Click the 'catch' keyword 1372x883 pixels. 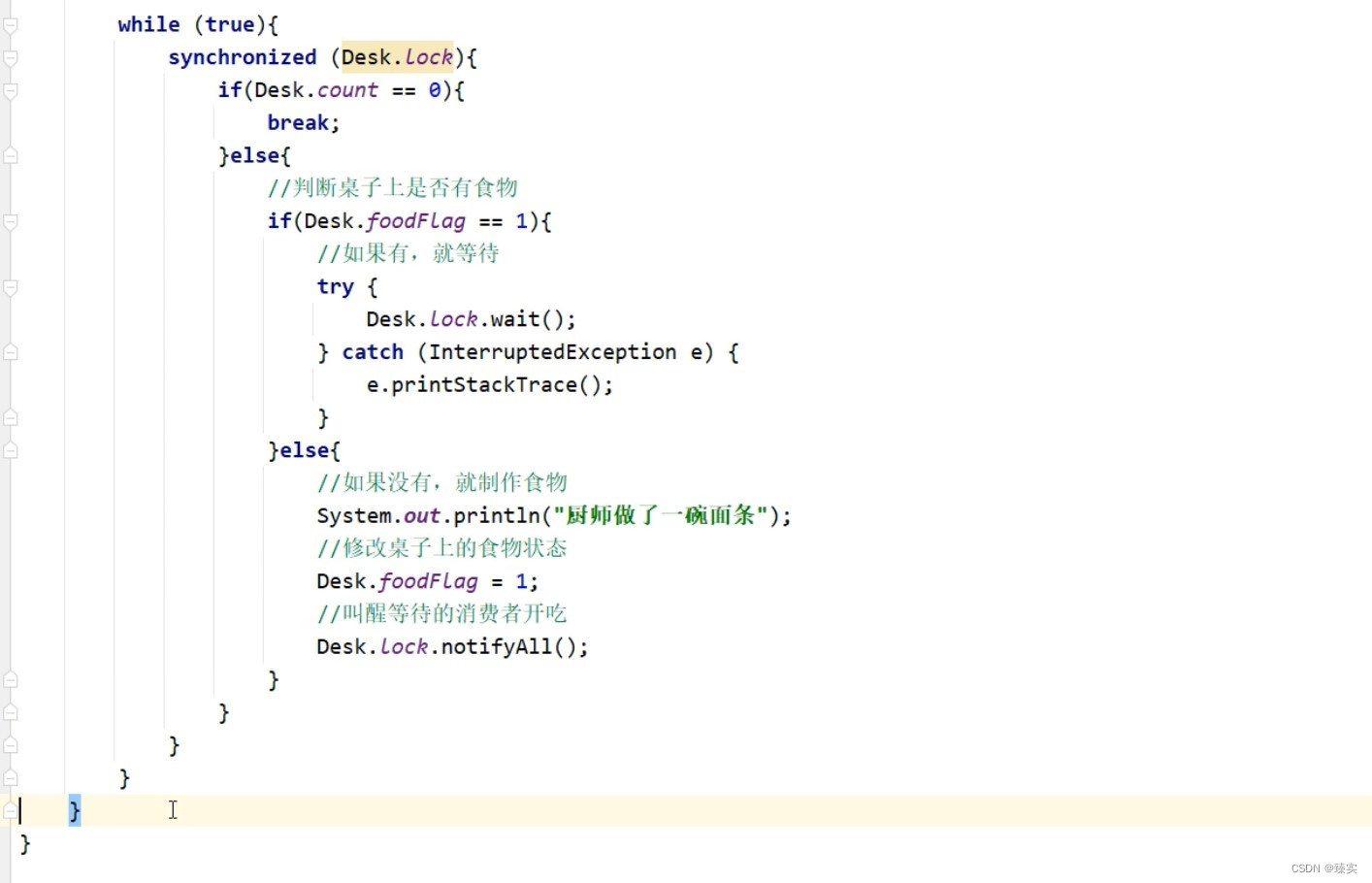pyautogui.click(x=373, y=352)
